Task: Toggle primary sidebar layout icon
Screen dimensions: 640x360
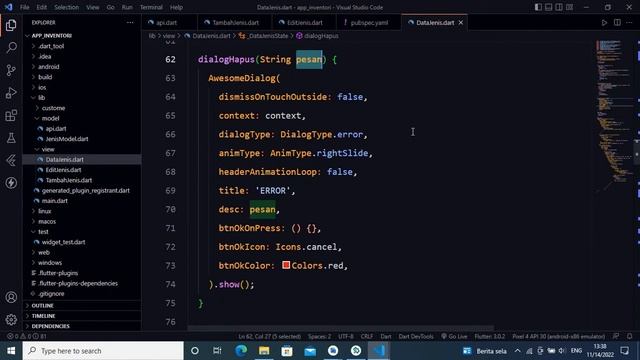Action: pos(538,7)
